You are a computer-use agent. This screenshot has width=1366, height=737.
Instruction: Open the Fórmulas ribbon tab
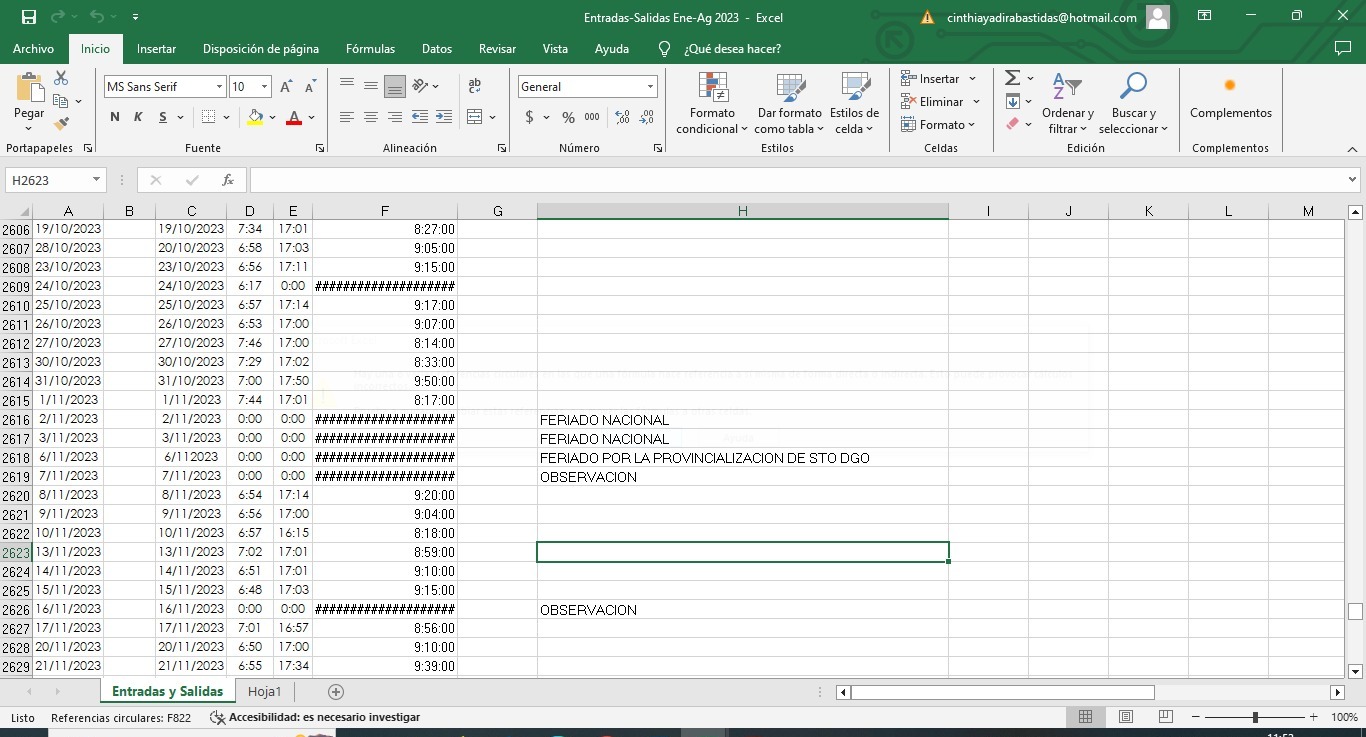[370, 48]
